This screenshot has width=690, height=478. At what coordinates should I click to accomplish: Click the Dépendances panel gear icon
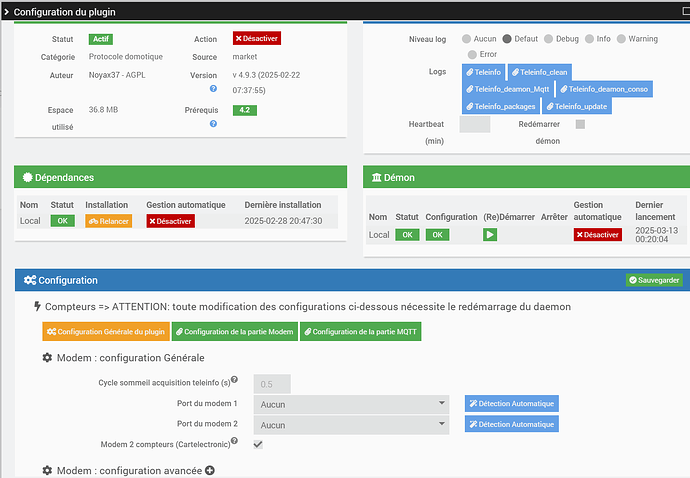point(28,177)
